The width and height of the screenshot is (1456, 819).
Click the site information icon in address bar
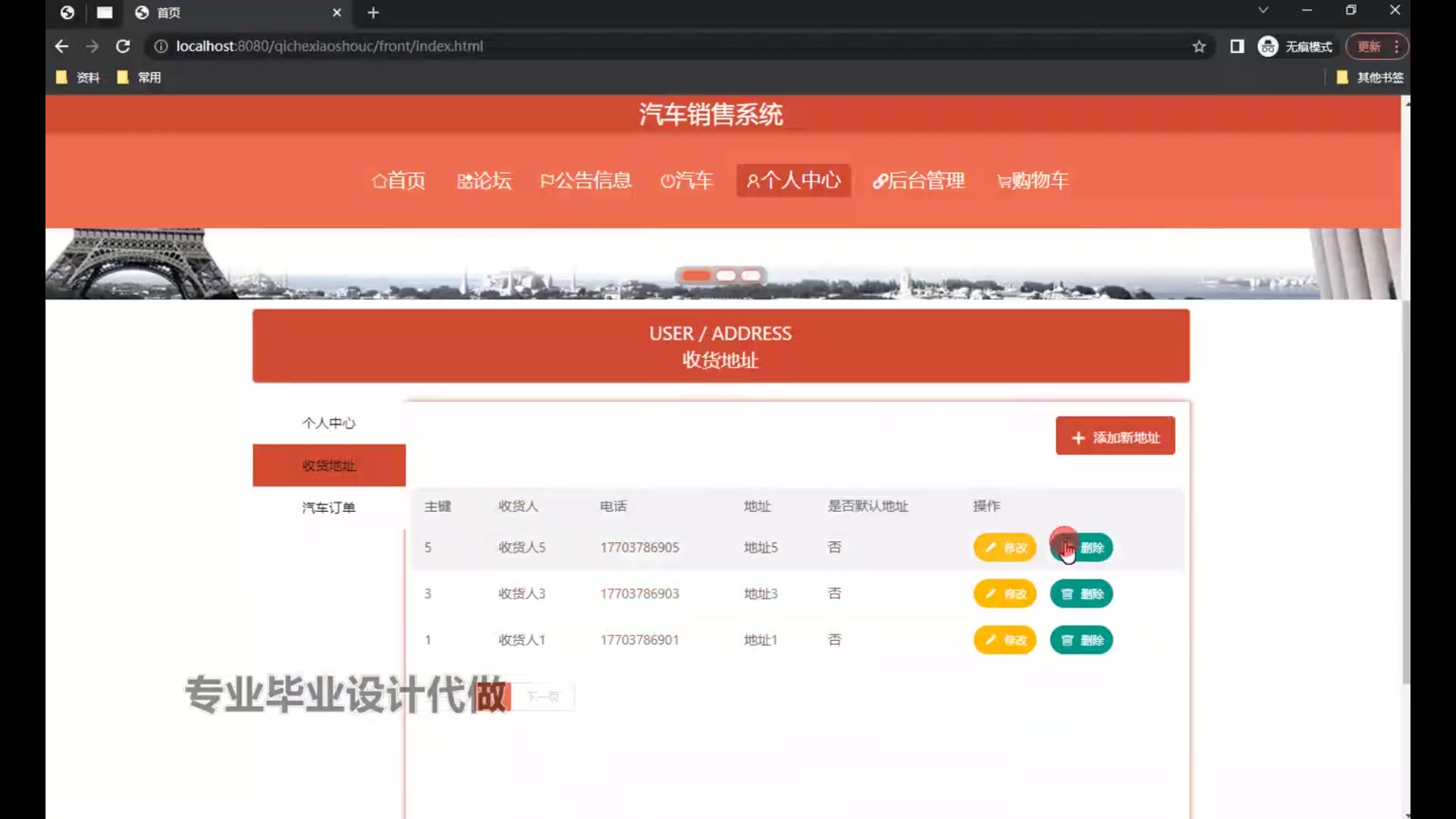tap(161, 46)
